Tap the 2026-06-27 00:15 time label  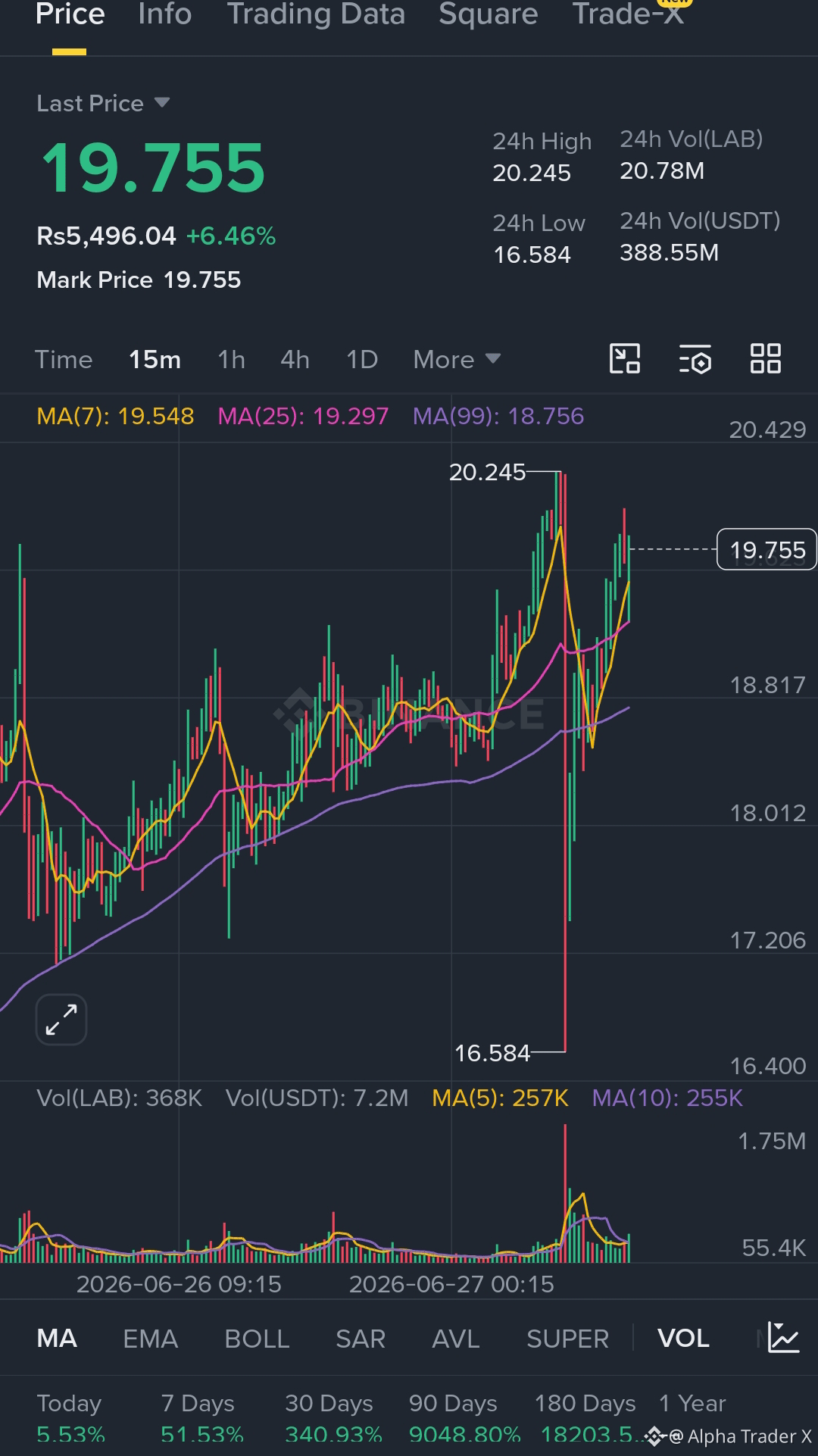(451, 1285)
